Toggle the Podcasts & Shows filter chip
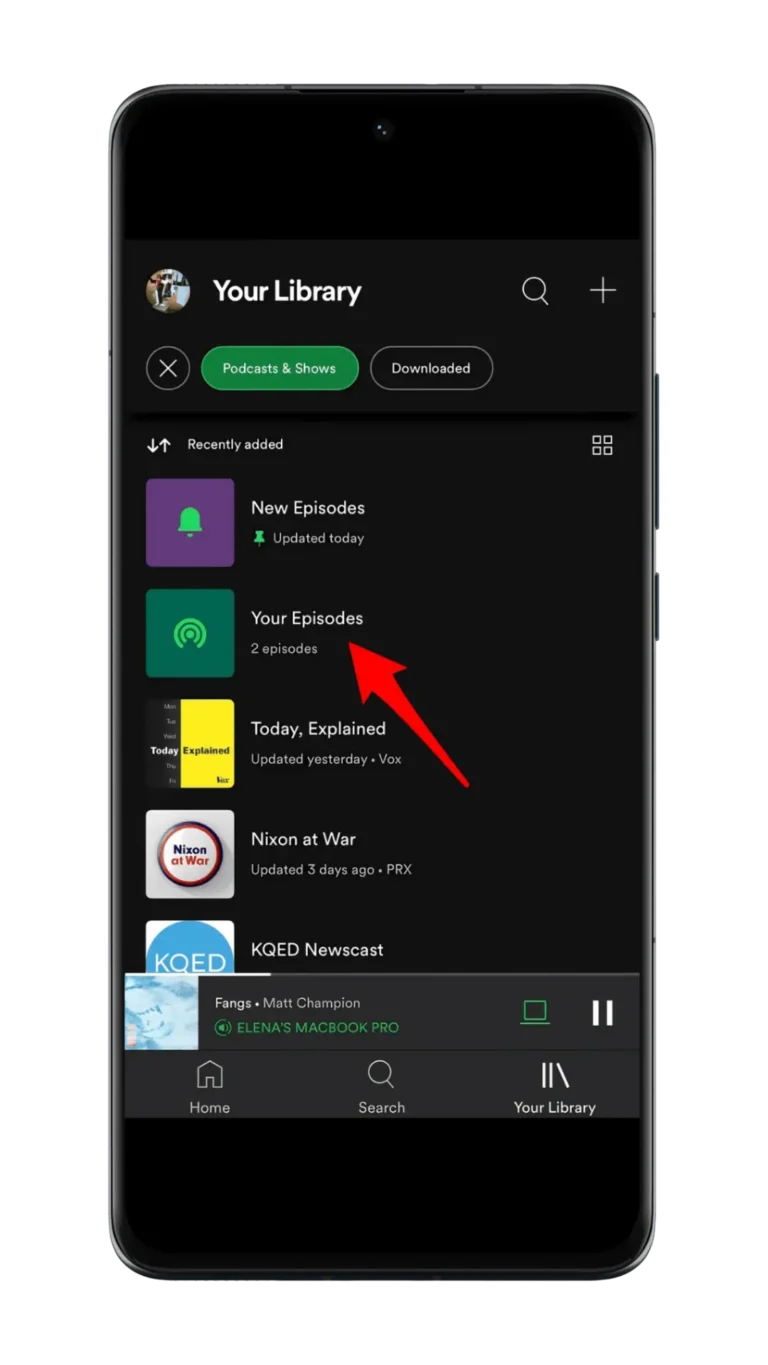This screenshot has width=768, height=1365. tap(279, 368)
